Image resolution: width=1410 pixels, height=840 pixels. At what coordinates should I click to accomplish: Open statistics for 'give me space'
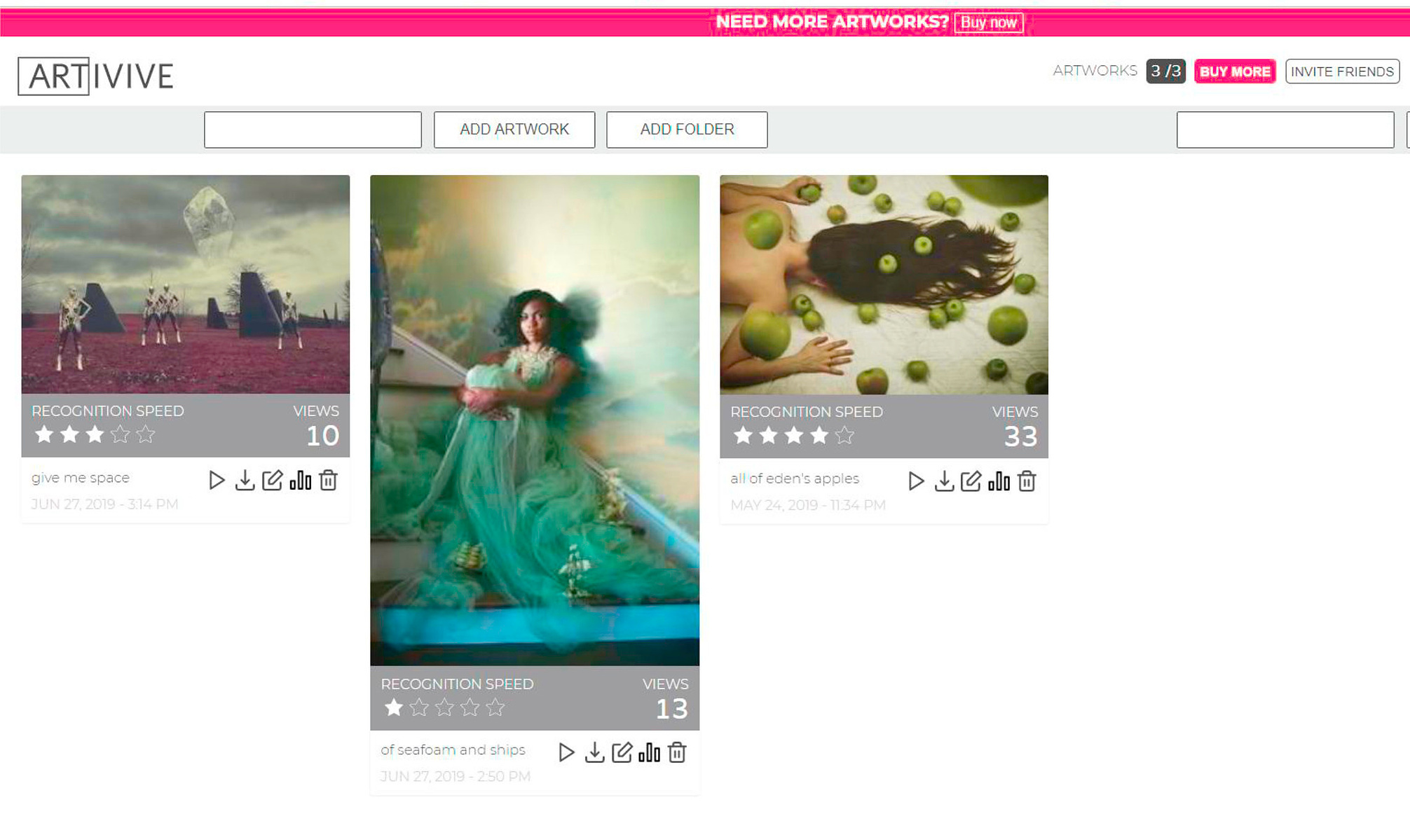click(x=300, y=481)
